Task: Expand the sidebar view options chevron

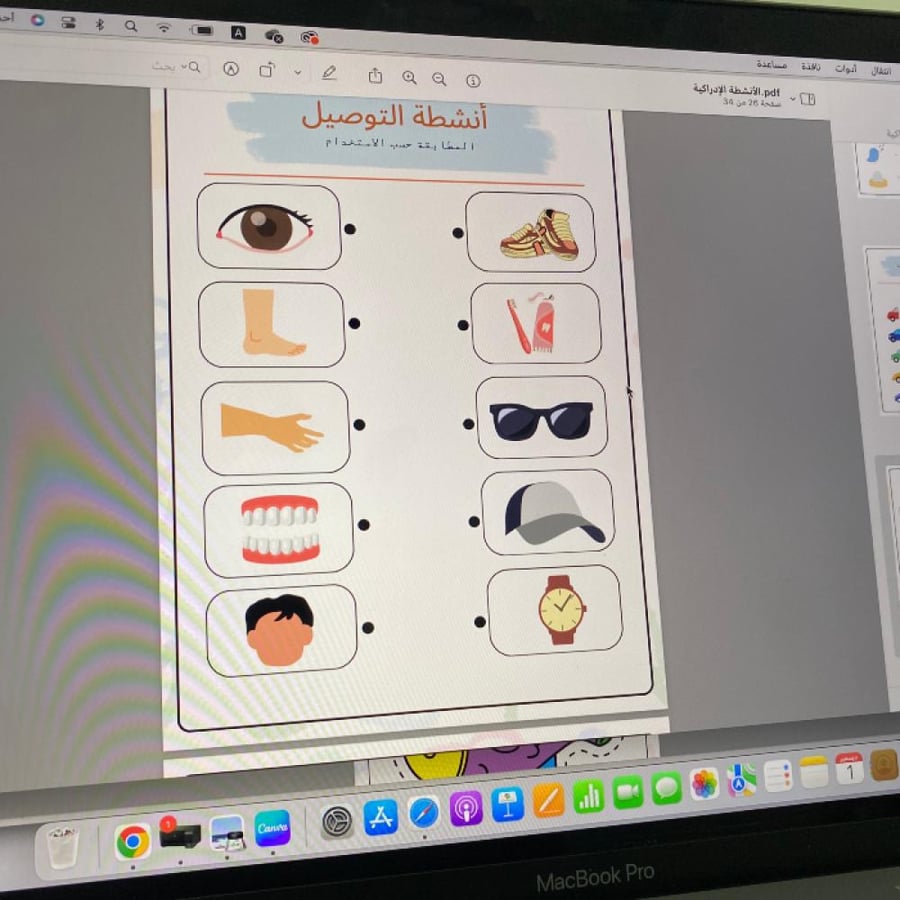Action: [x=793, y=99]
